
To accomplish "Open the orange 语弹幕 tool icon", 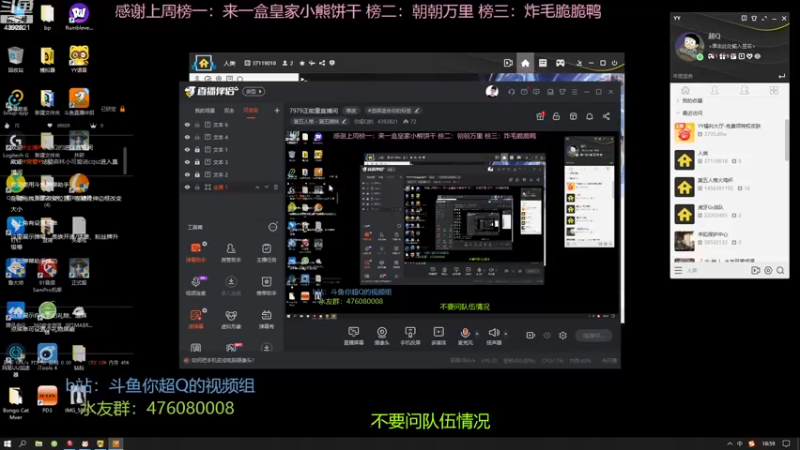I will [196, 319].
